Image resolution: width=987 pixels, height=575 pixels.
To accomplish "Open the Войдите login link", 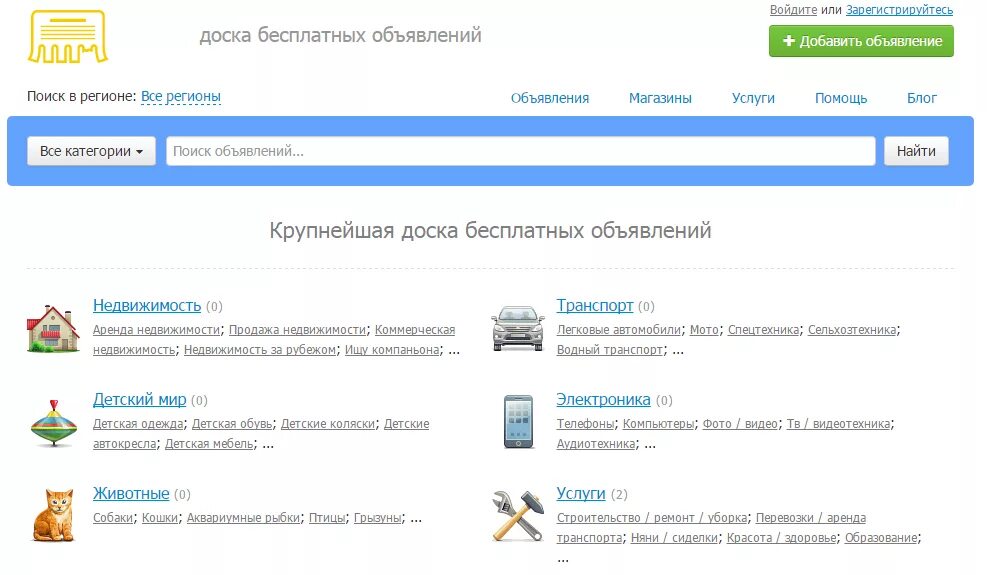I will pos(793,10).
